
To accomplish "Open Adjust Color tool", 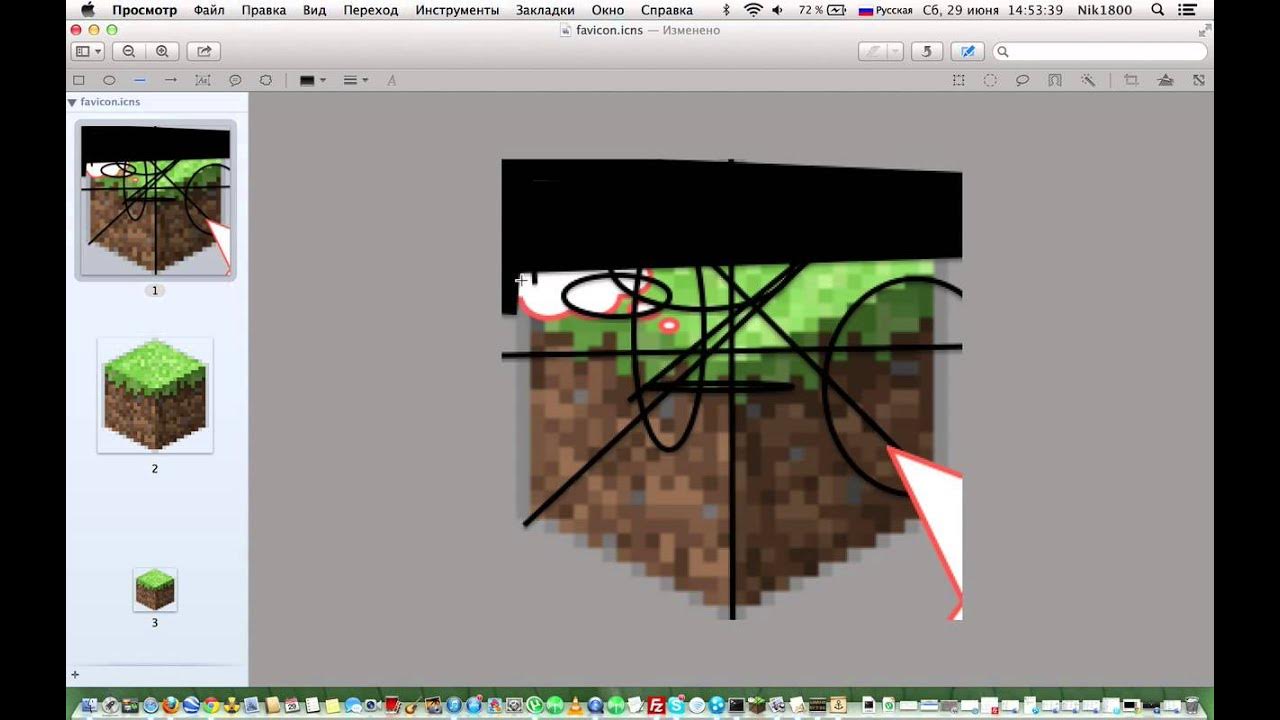I will pyautogui.click(x=1165, y=80).
